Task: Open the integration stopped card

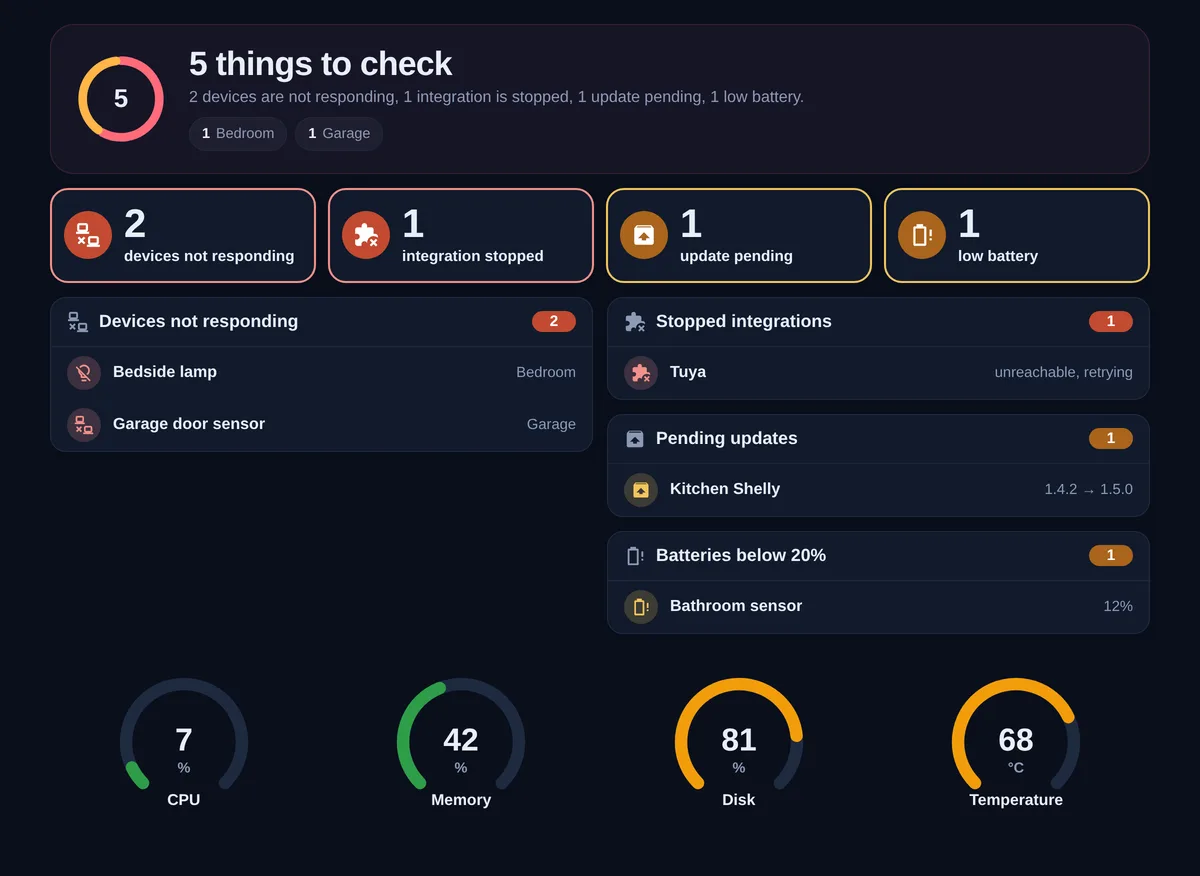Action: [461, 236]
